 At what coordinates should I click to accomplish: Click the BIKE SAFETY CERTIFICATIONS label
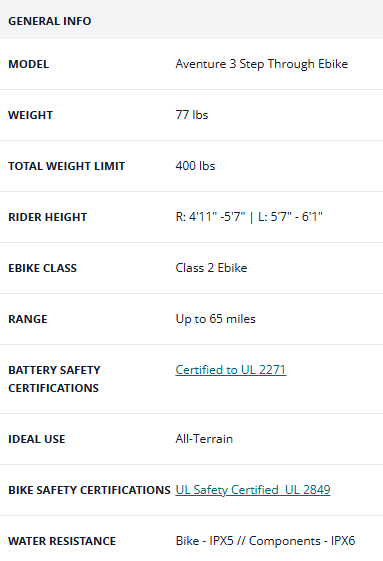(x=89, y=490)
